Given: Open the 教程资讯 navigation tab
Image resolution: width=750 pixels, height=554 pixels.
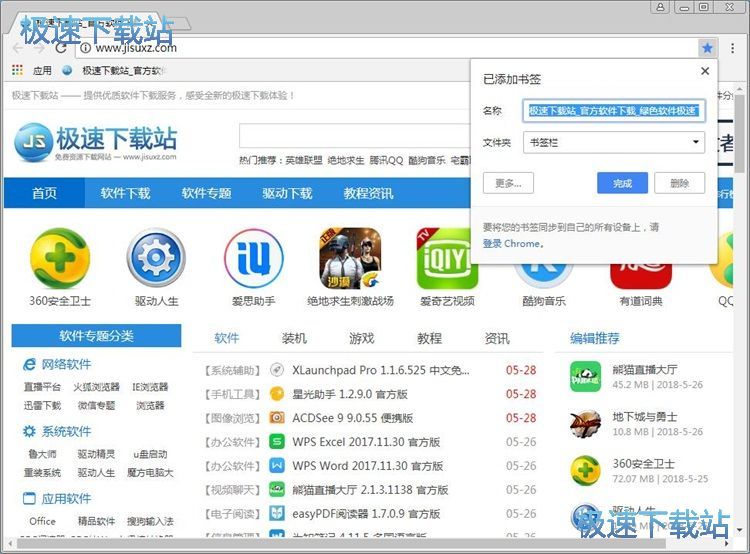Looking at the screenshot, I should tap(368, 193).
